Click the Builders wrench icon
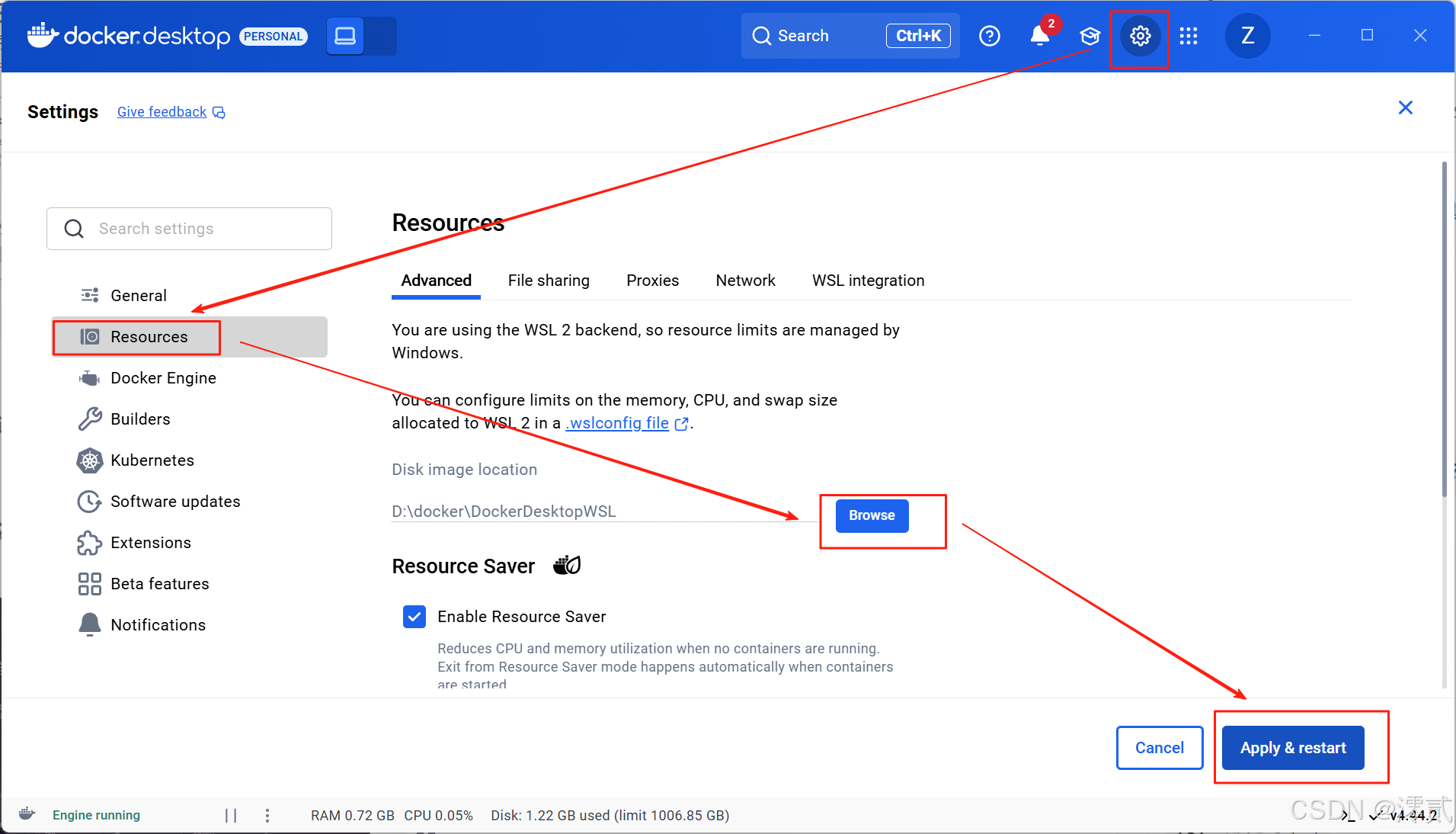Image resolution: width=1456 pixels, height=834 pixels. (x=90, y=419)
